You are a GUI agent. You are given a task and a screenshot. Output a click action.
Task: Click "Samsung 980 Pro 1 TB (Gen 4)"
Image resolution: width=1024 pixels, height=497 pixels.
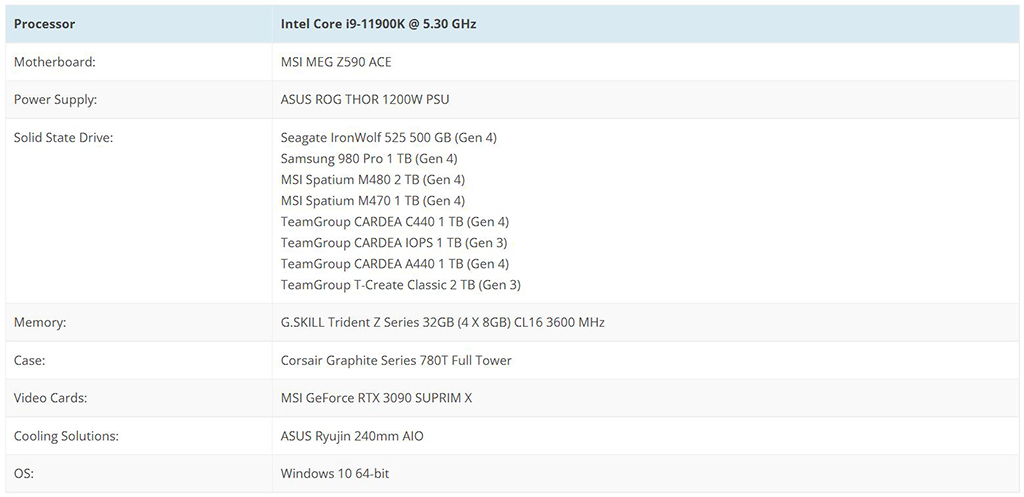(x=369, y=159)
